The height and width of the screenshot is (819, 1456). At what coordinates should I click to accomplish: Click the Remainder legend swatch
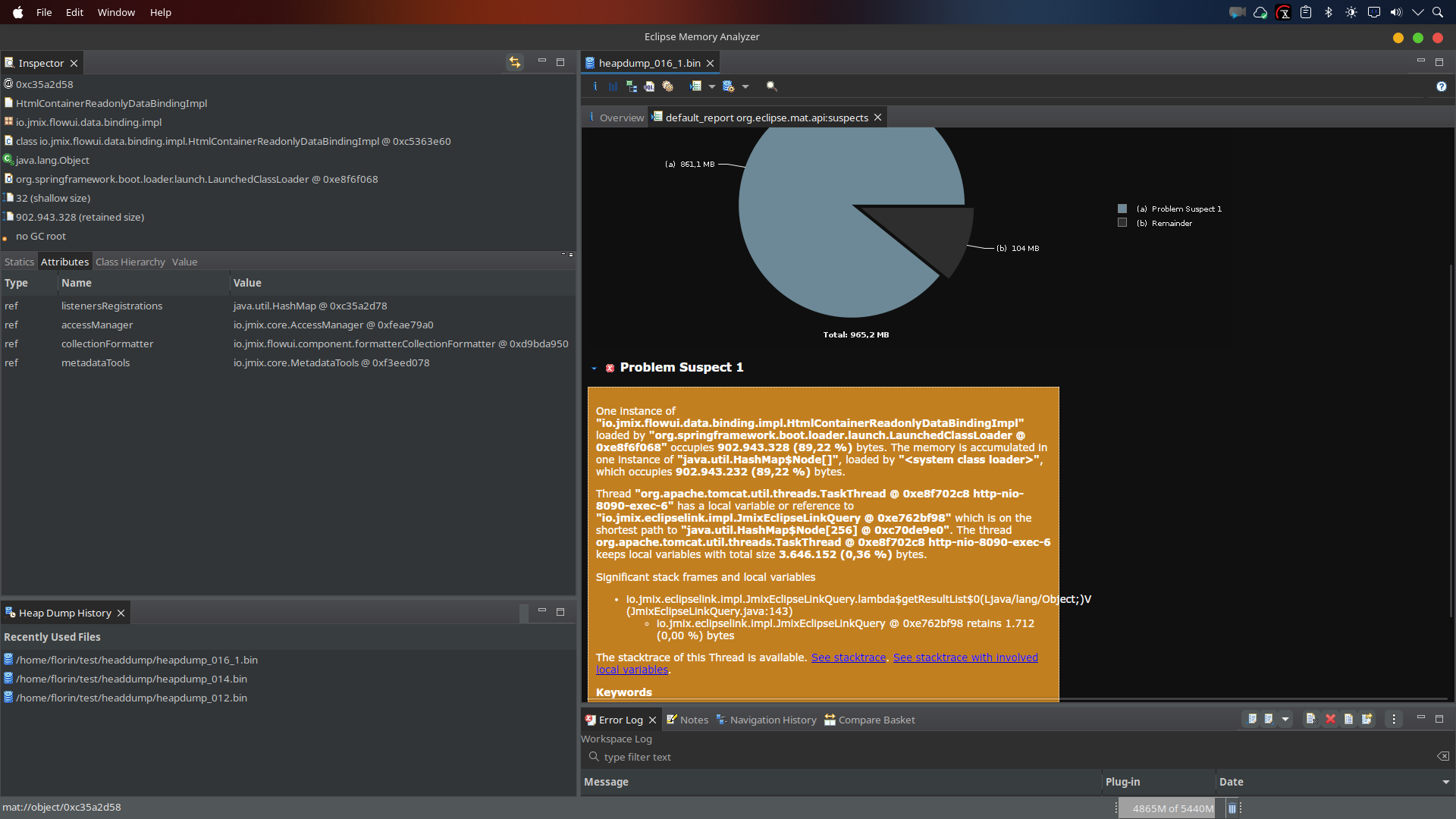(1122, 223)
